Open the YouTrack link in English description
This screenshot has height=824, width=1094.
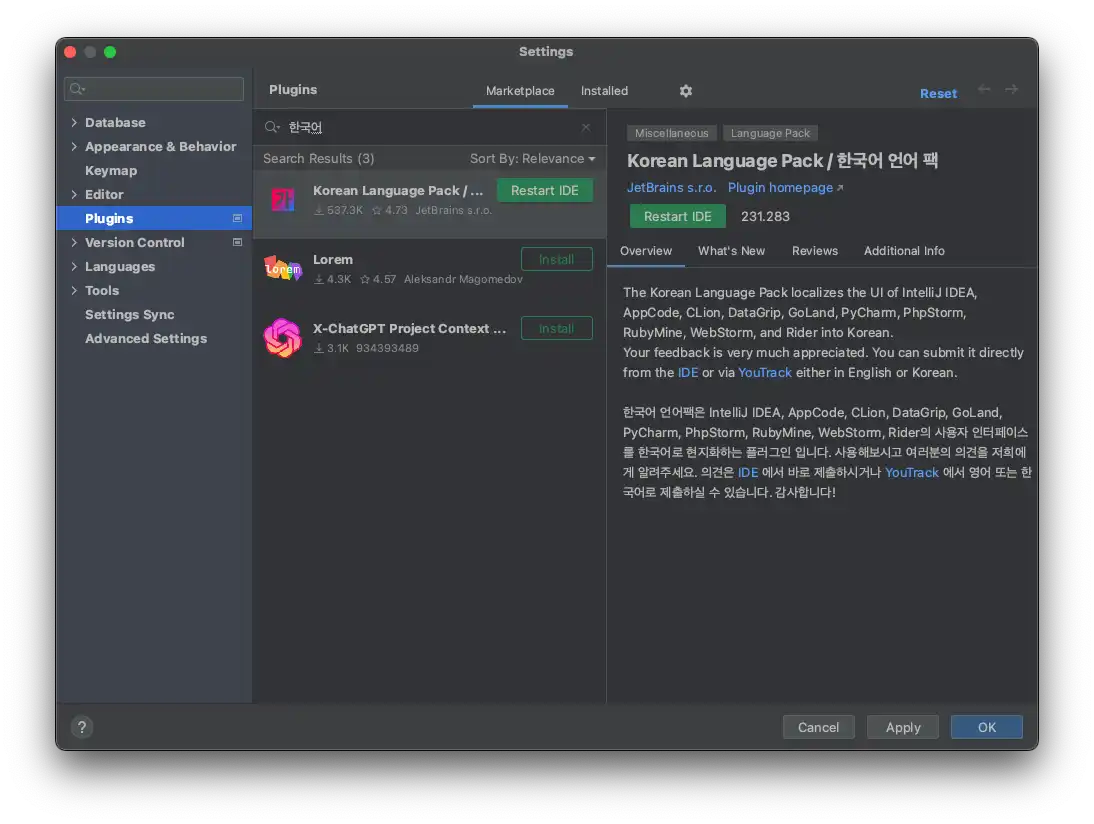tap(765, 373)
